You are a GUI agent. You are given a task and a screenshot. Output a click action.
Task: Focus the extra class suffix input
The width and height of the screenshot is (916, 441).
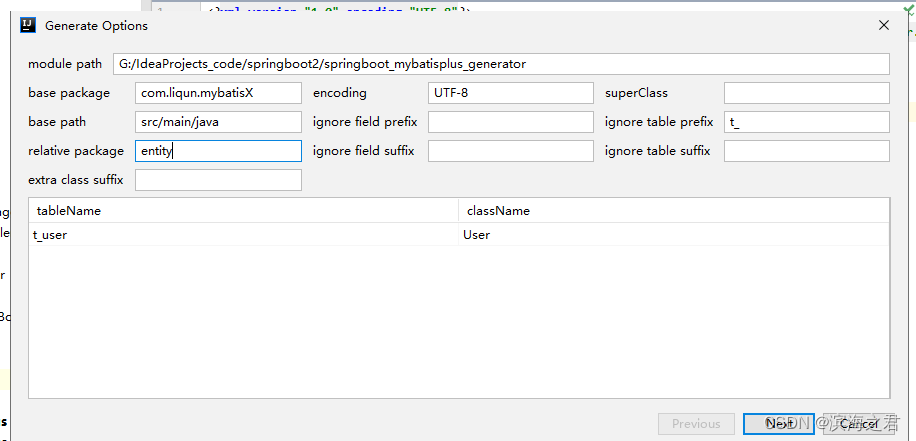click(x=218, y=180)
